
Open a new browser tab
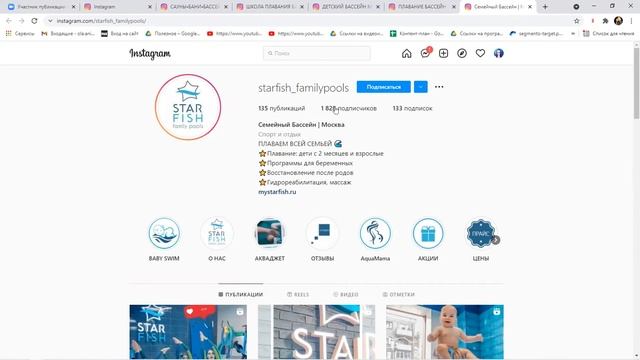(x=545, y=7)
